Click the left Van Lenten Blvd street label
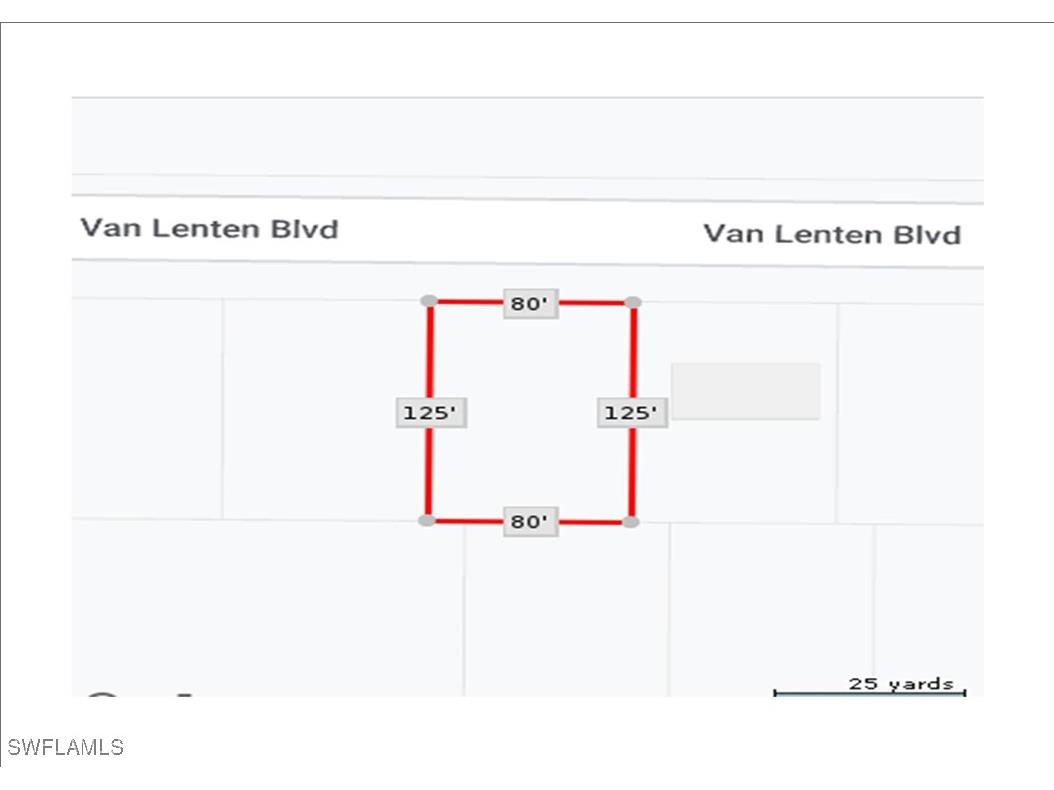The width and height of the screenshot is (1054, 790). (x=210, y=229)
